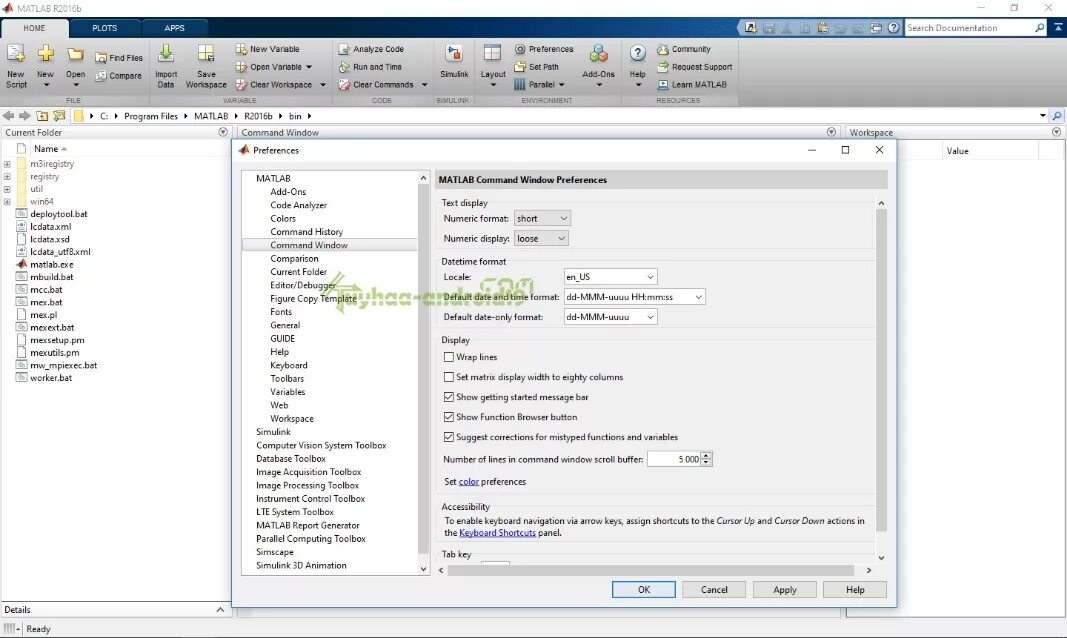
Task: Click OK in Preferences dialog
Action: point(644,590)
